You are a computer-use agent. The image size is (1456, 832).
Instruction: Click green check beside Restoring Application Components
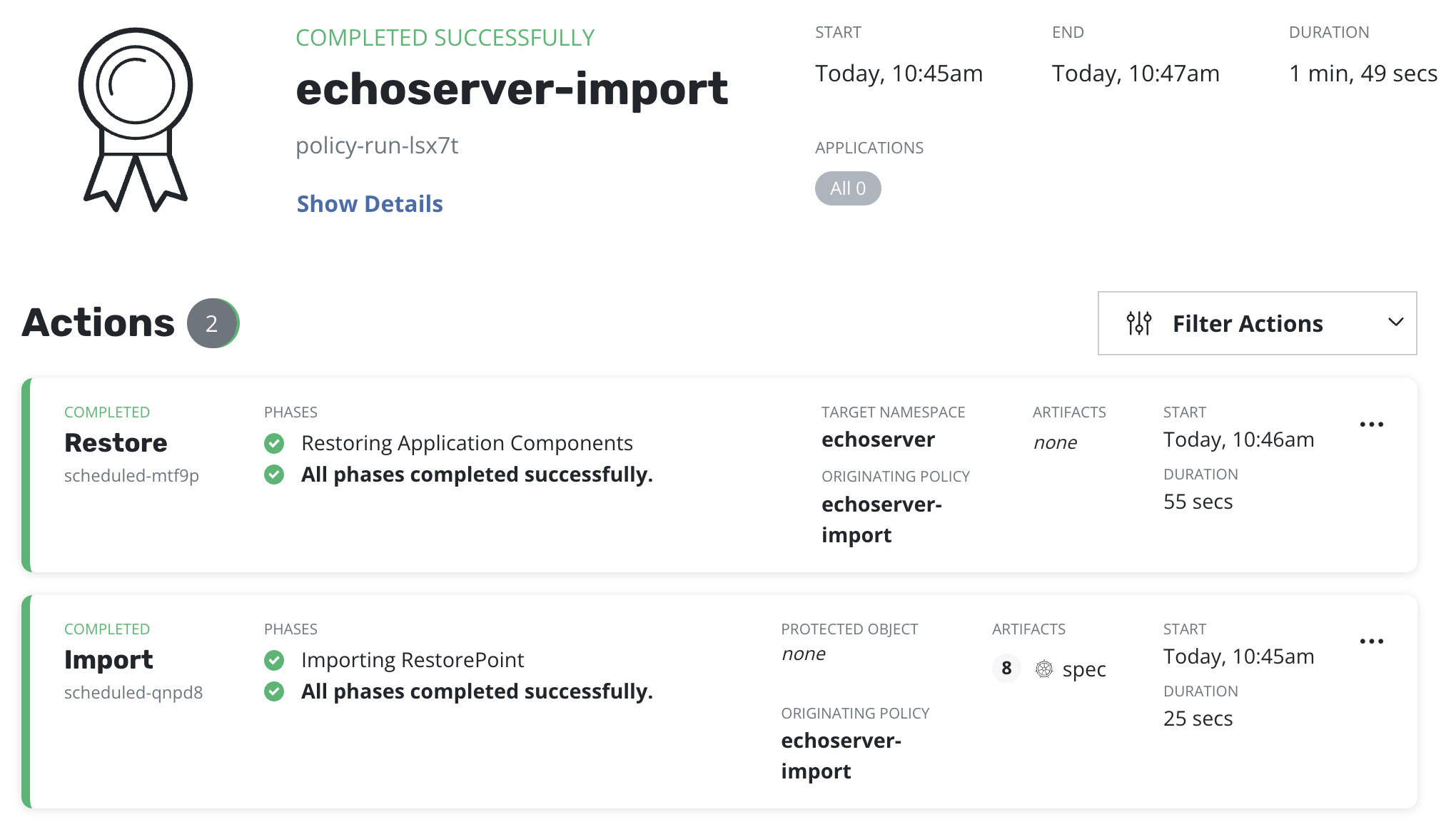pos(274,444)
